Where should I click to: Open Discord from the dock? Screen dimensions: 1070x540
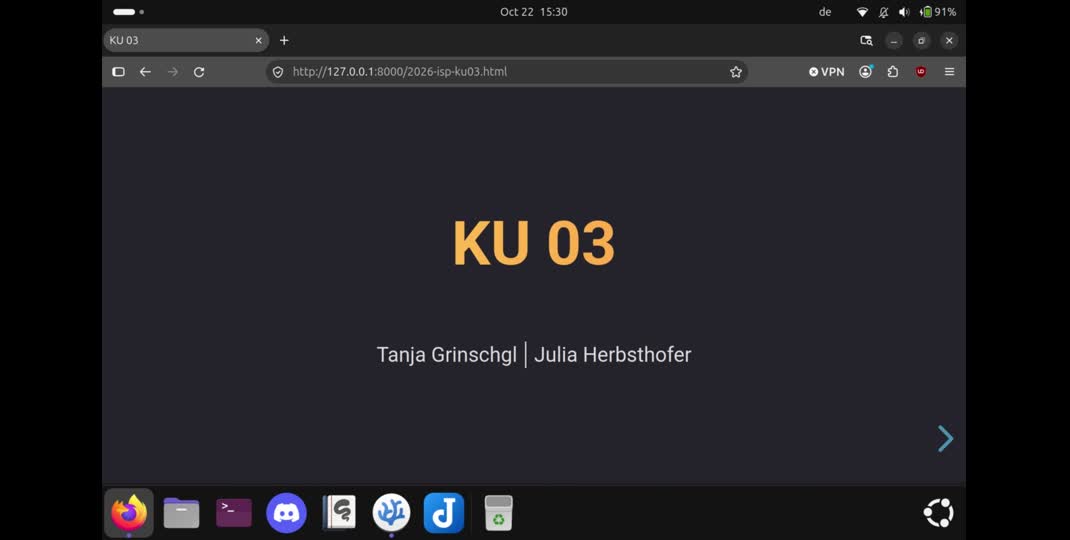(x=287, y=513)
